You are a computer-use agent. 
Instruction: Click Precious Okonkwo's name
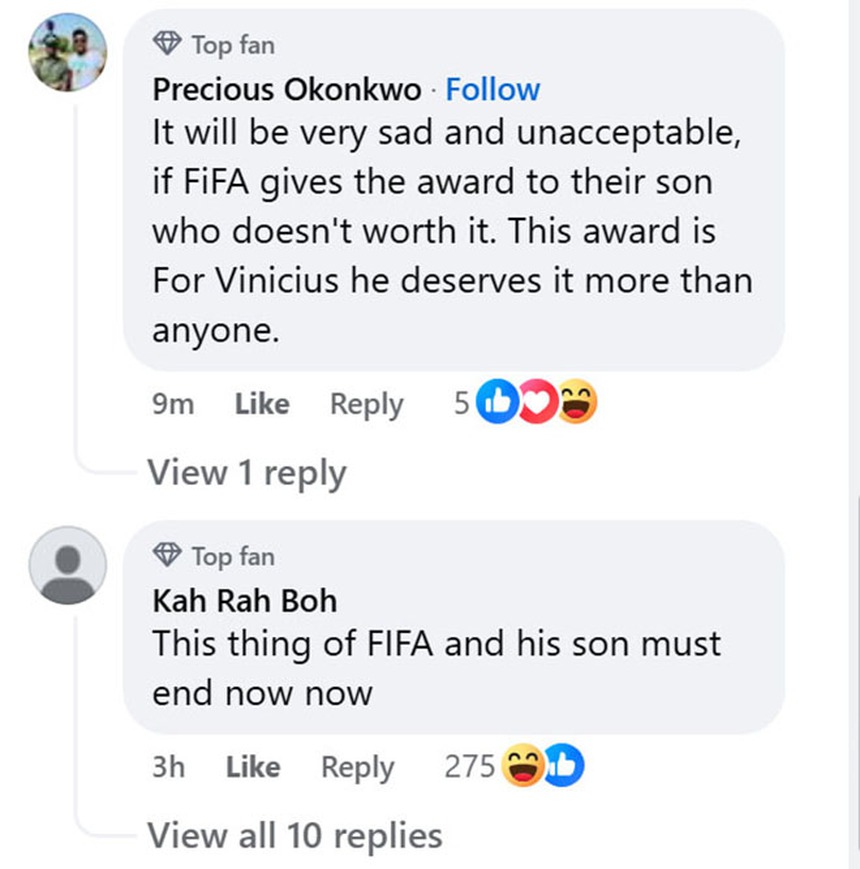click(288, 89)
